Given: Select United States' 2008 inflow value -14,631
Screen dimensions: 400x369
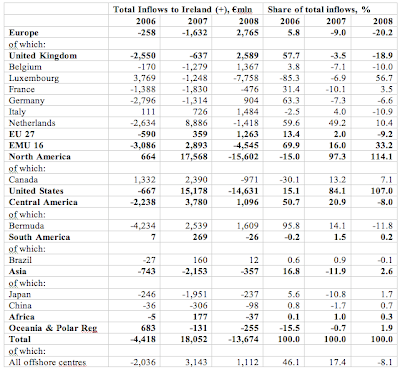Looking at the screenshot, I should pyautogui.click(x=243, y=191).
